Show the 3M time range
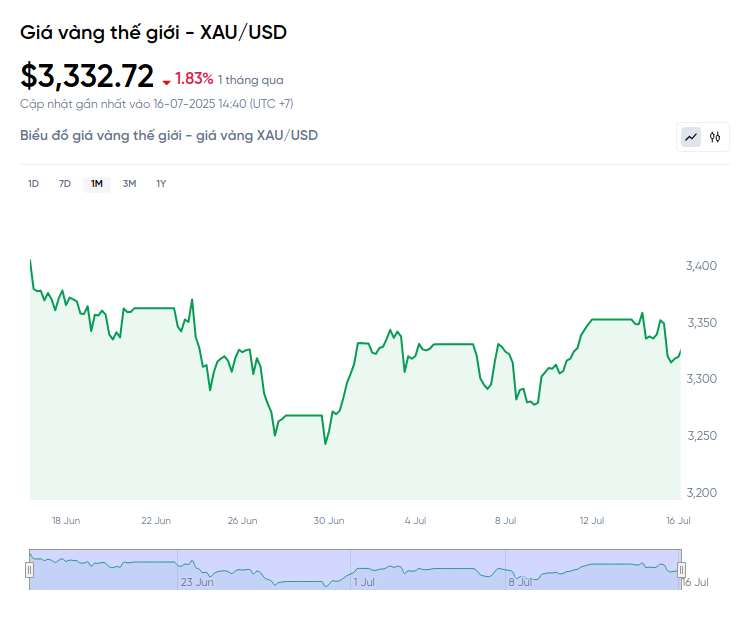Image resolution: width=750 pixels, height=634 pixels. tap(129, 184)
